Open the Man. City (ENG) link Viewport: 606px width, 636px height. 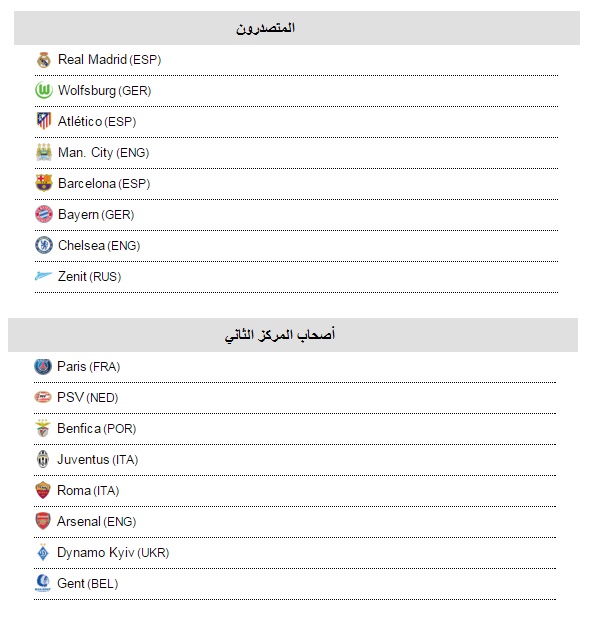(104, 153)
